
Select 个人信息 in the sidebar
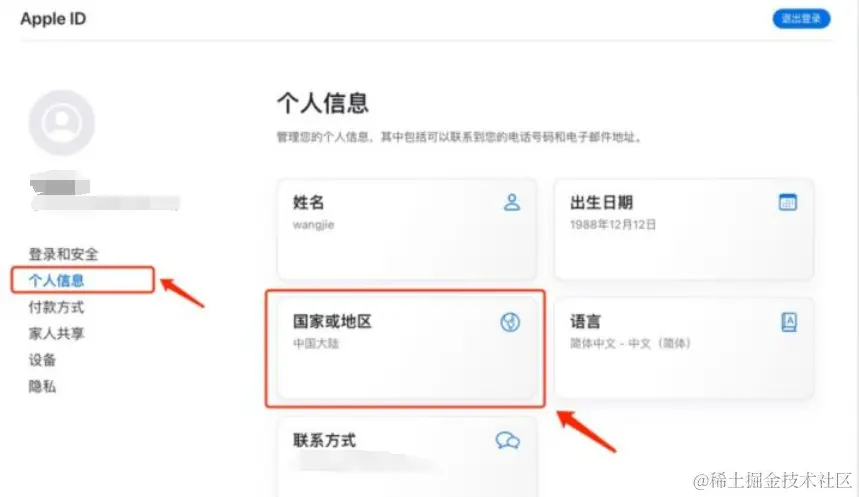(56, 281)
